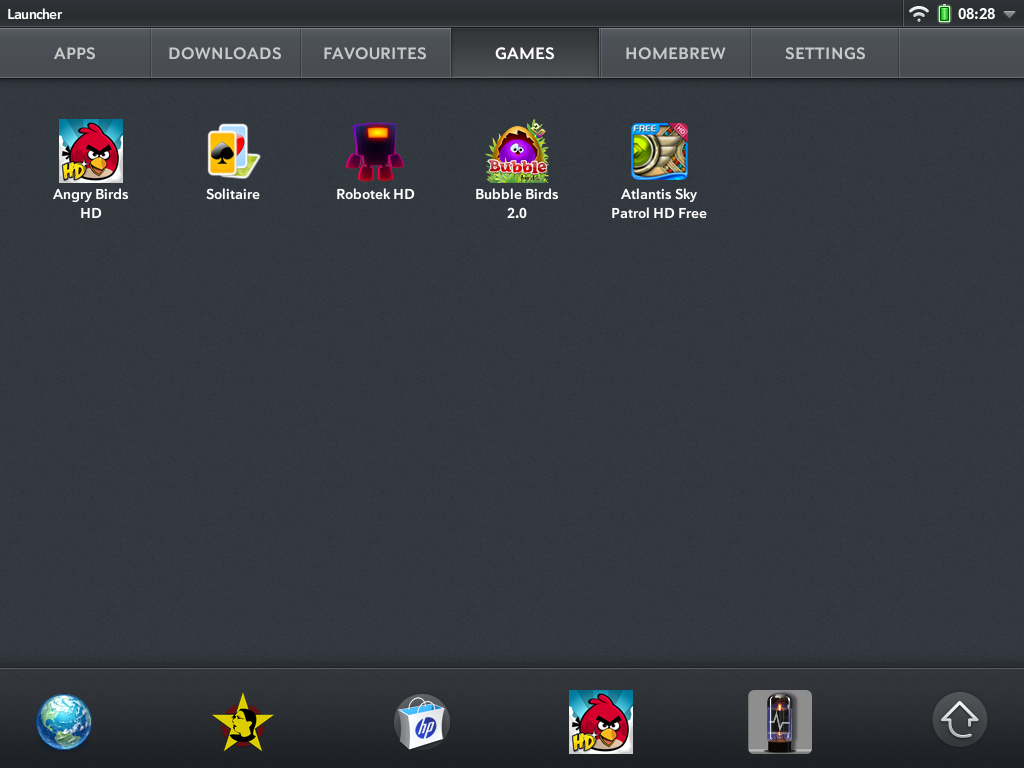1024x768 pixels.
Task: Launch Atlantis Sky Patrol HD Free
Action: [x=659, y=152]
